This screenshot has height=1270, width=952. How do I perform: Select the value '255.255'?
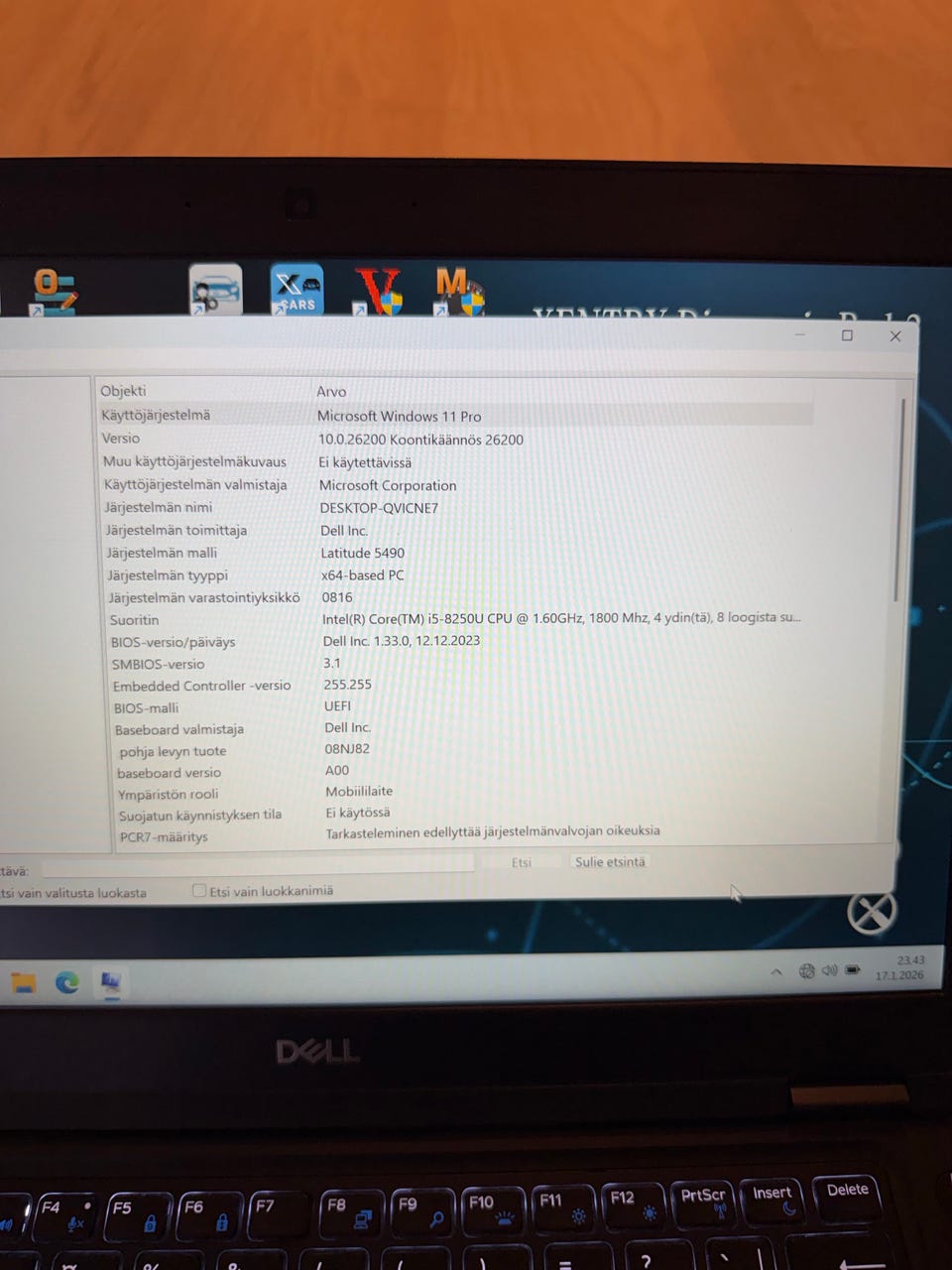347,685
